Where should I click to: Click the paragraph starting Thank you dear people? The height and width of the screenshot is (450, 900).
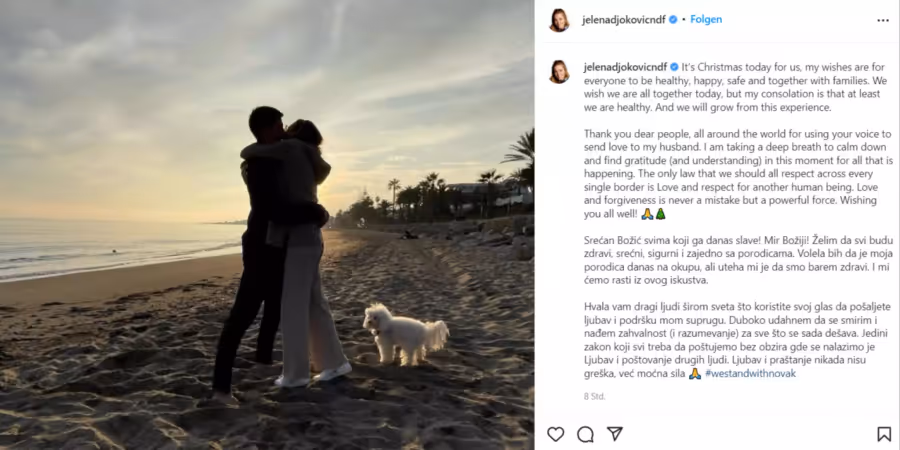pos(739,174)
